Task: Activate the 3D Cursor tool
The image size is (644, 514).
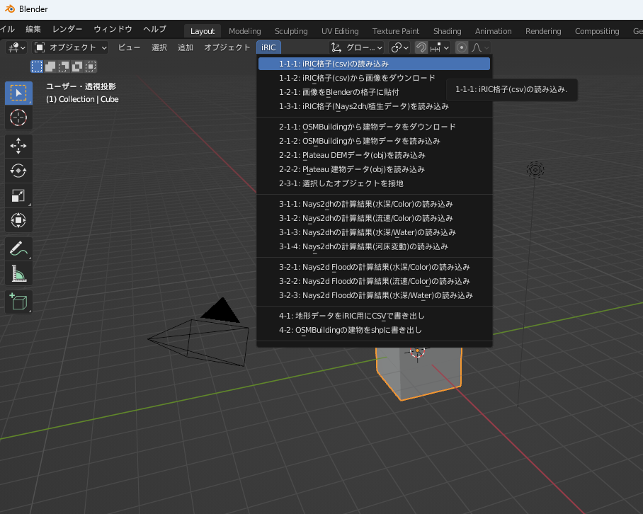Action: (x=18, y=118)
